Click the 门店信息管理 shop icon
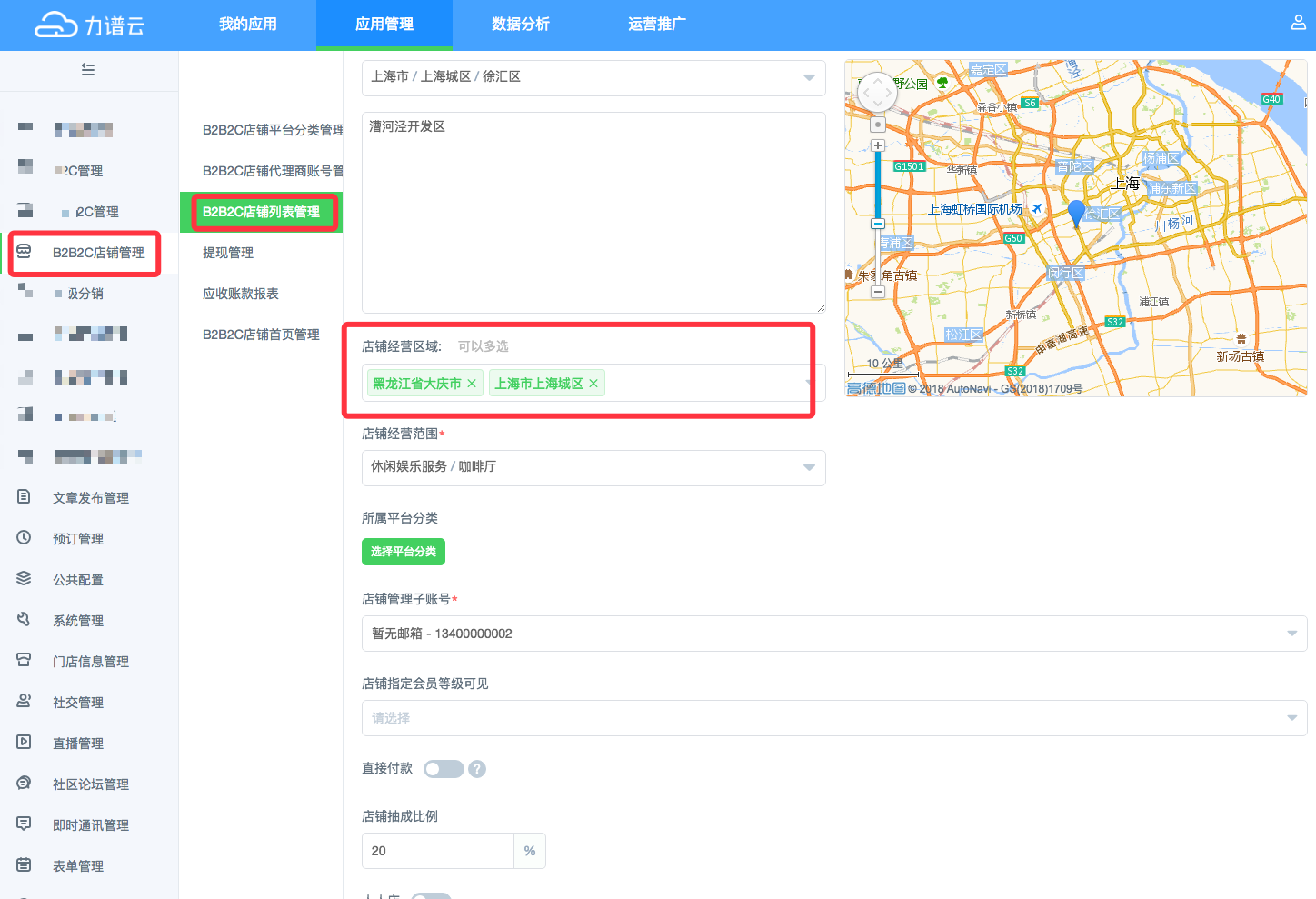The height and width of the screenshot is (899, 1316). pyautogui.click(x=25, y=660)
